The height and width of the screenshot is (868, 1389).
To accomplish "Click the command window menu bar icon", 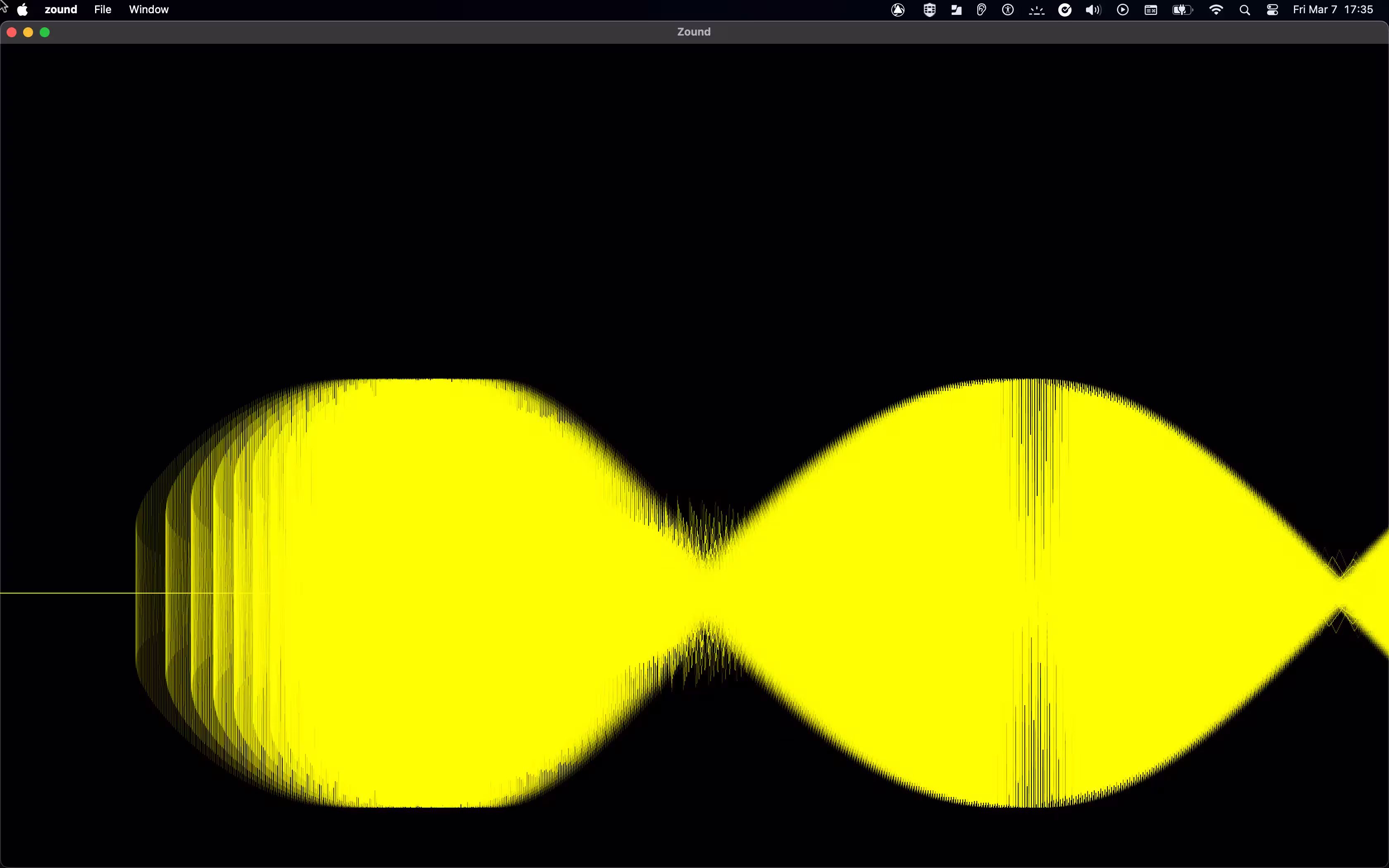I will click(1151, 10).
